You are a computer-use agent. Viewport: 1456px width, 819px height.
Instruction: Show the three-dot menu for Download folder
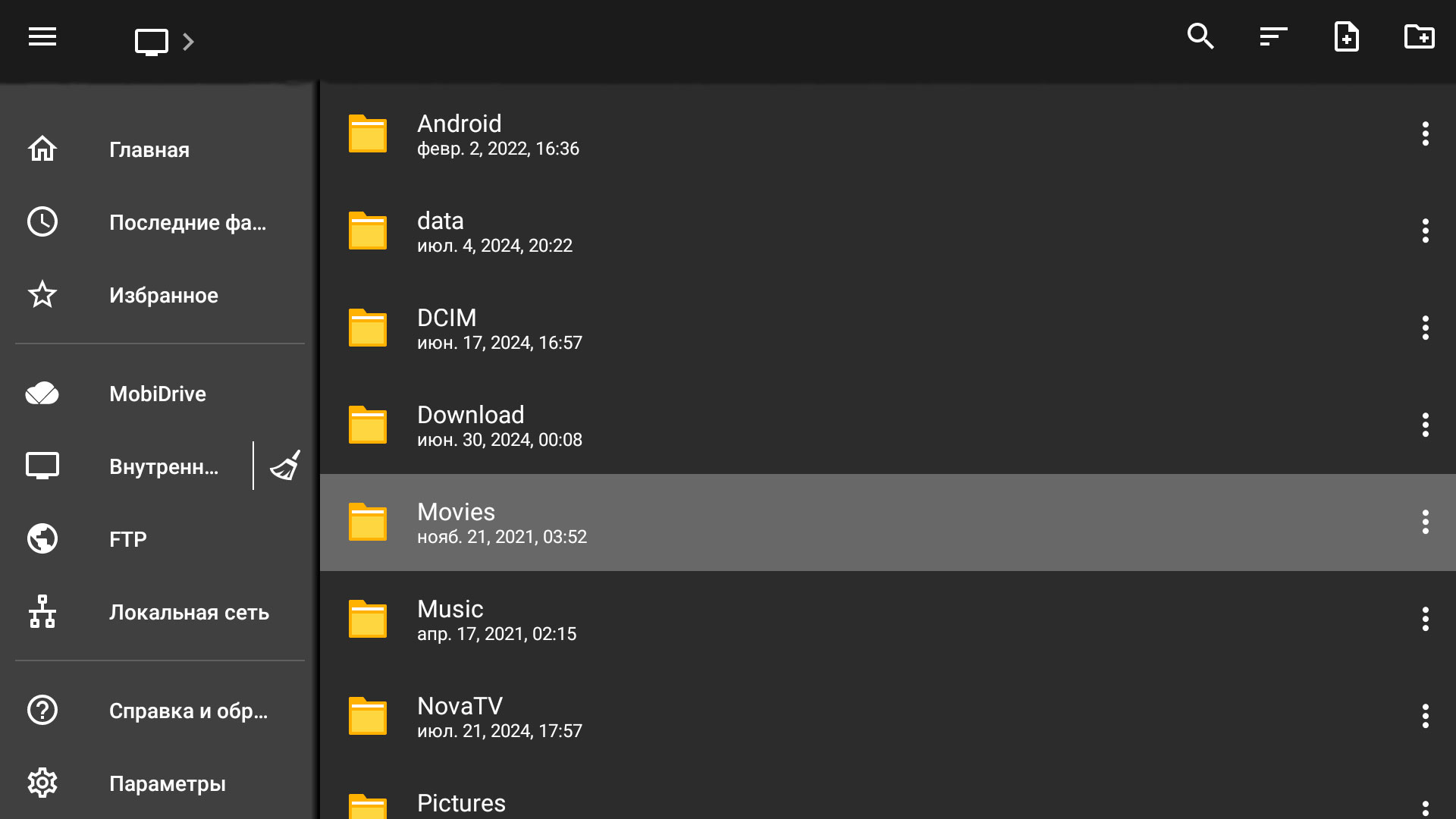click(x=1425, y=425)
